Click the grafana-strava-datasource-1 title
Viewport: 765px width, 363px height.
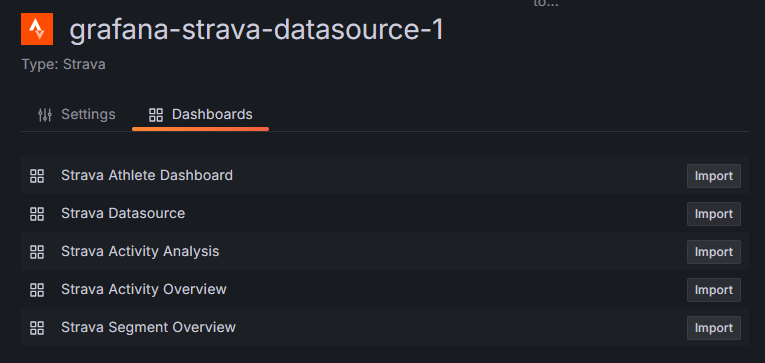point(257,30)
